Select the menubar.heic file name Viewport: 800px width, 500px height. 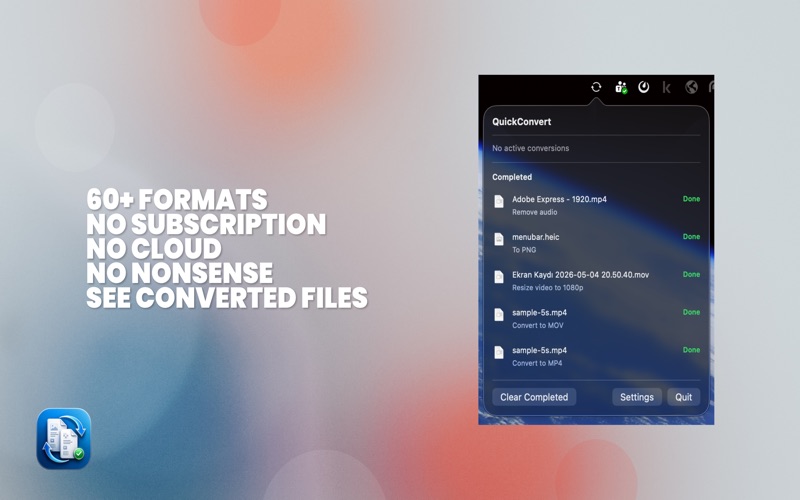(536, 237)
